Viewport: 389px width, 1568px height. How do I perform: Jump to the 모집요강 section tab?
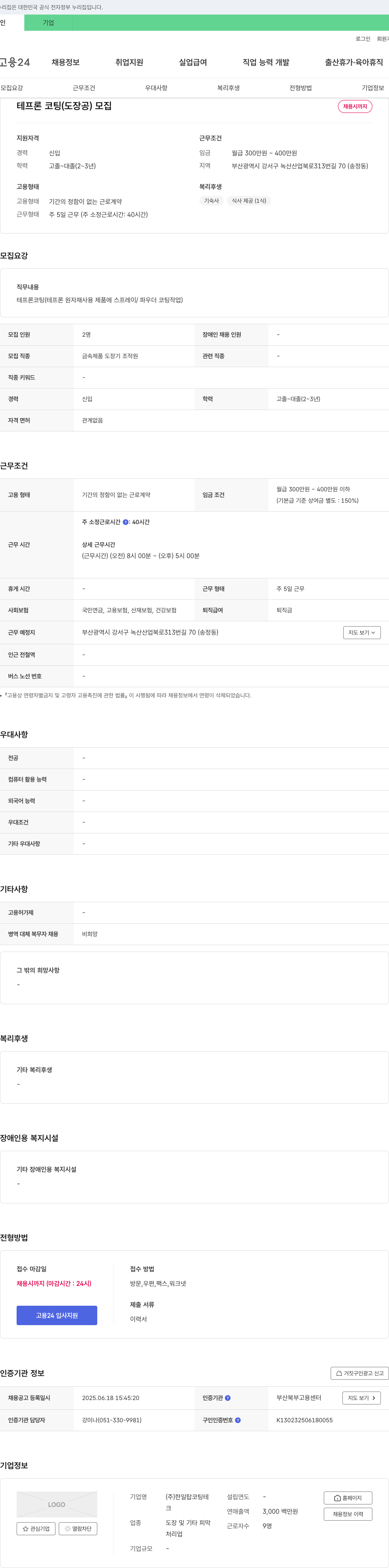[x=12, y=88]
